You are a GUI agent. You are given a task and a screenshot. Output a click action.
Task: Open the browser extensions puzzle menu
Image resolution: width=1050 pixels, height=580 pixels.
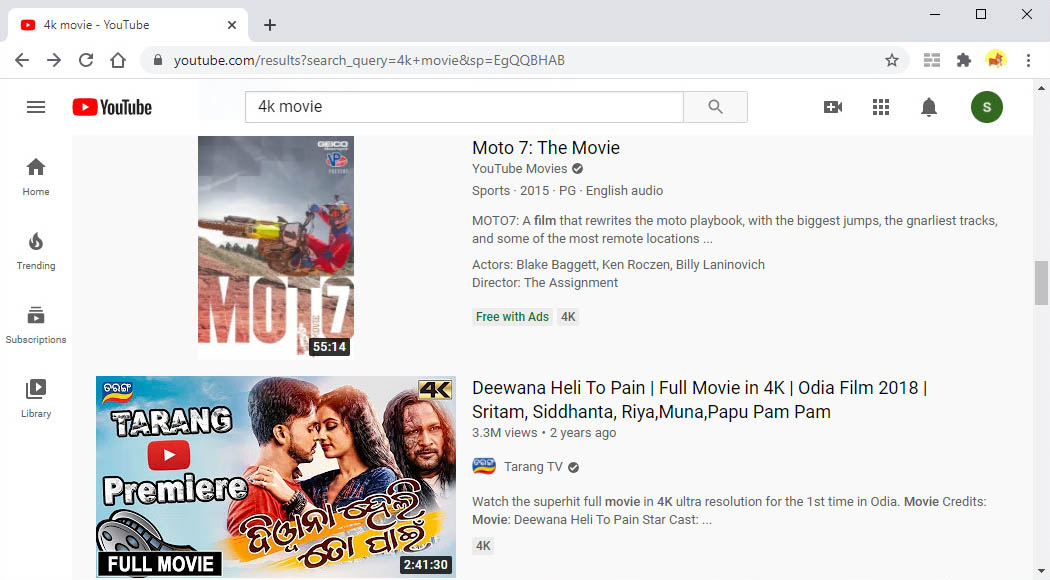pos(963,60)
